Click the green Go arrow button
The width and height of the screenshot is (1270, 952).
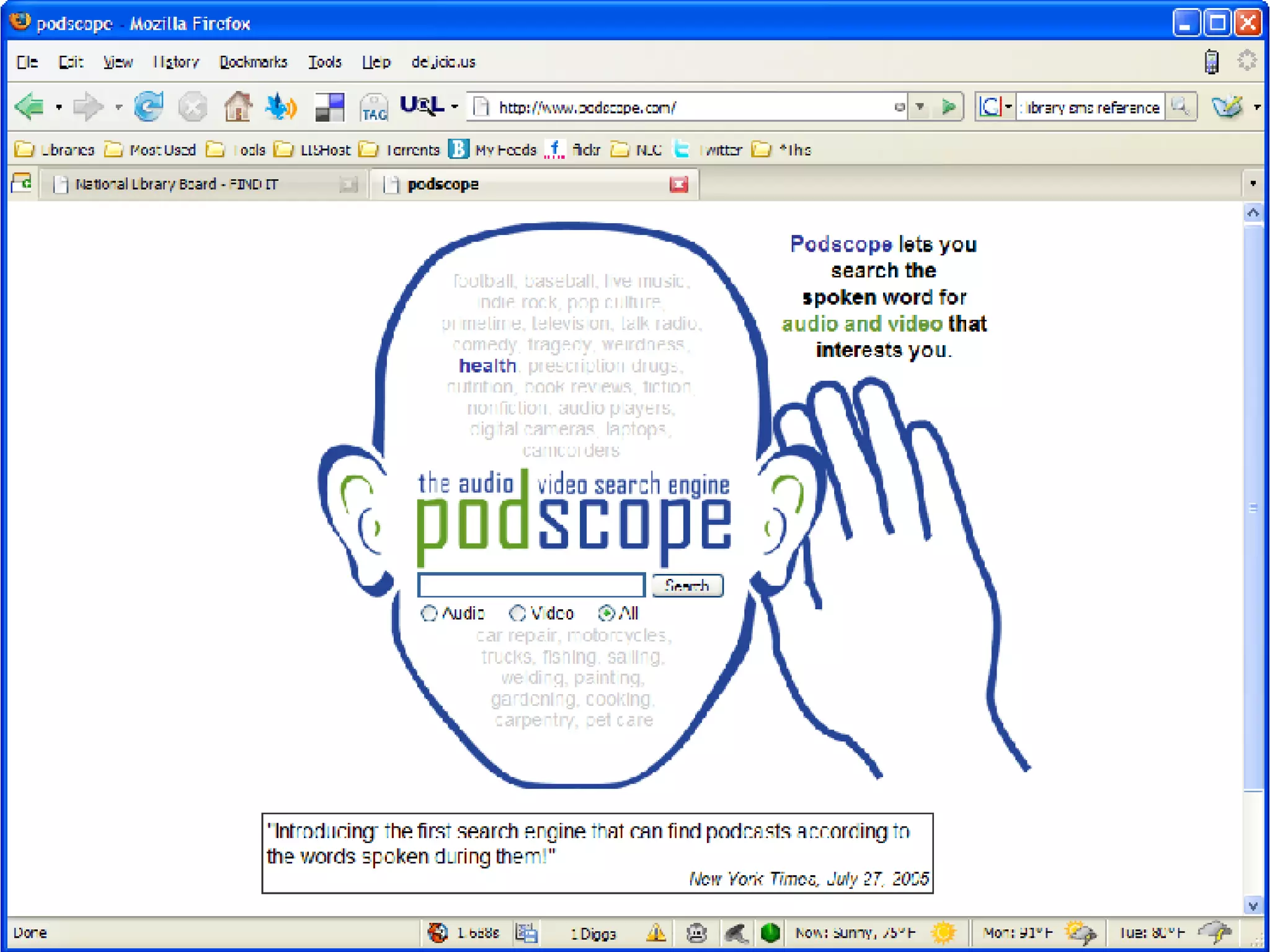coord(948,107)
